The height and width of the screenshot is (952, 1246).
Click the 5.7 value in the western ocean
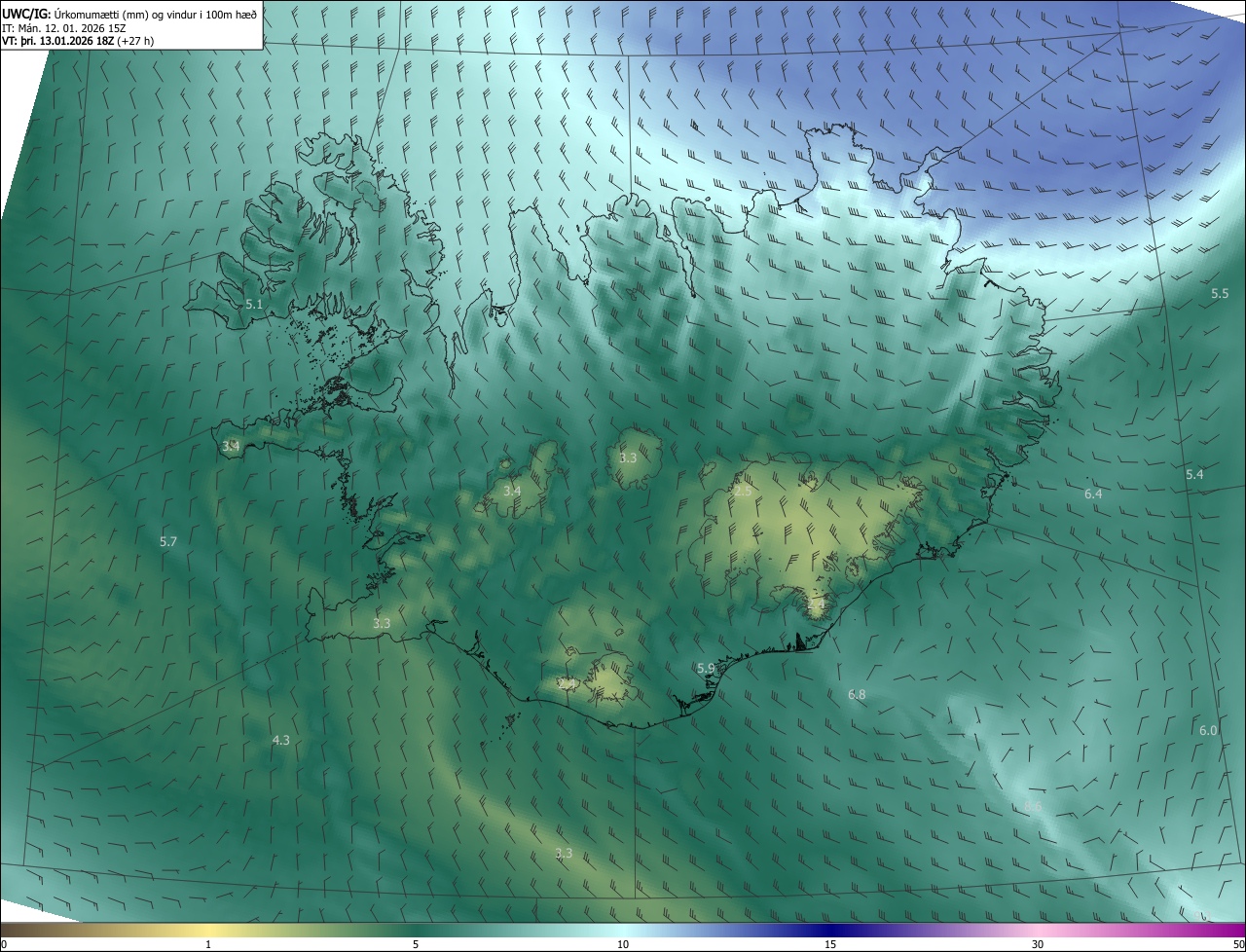(168, 541)
